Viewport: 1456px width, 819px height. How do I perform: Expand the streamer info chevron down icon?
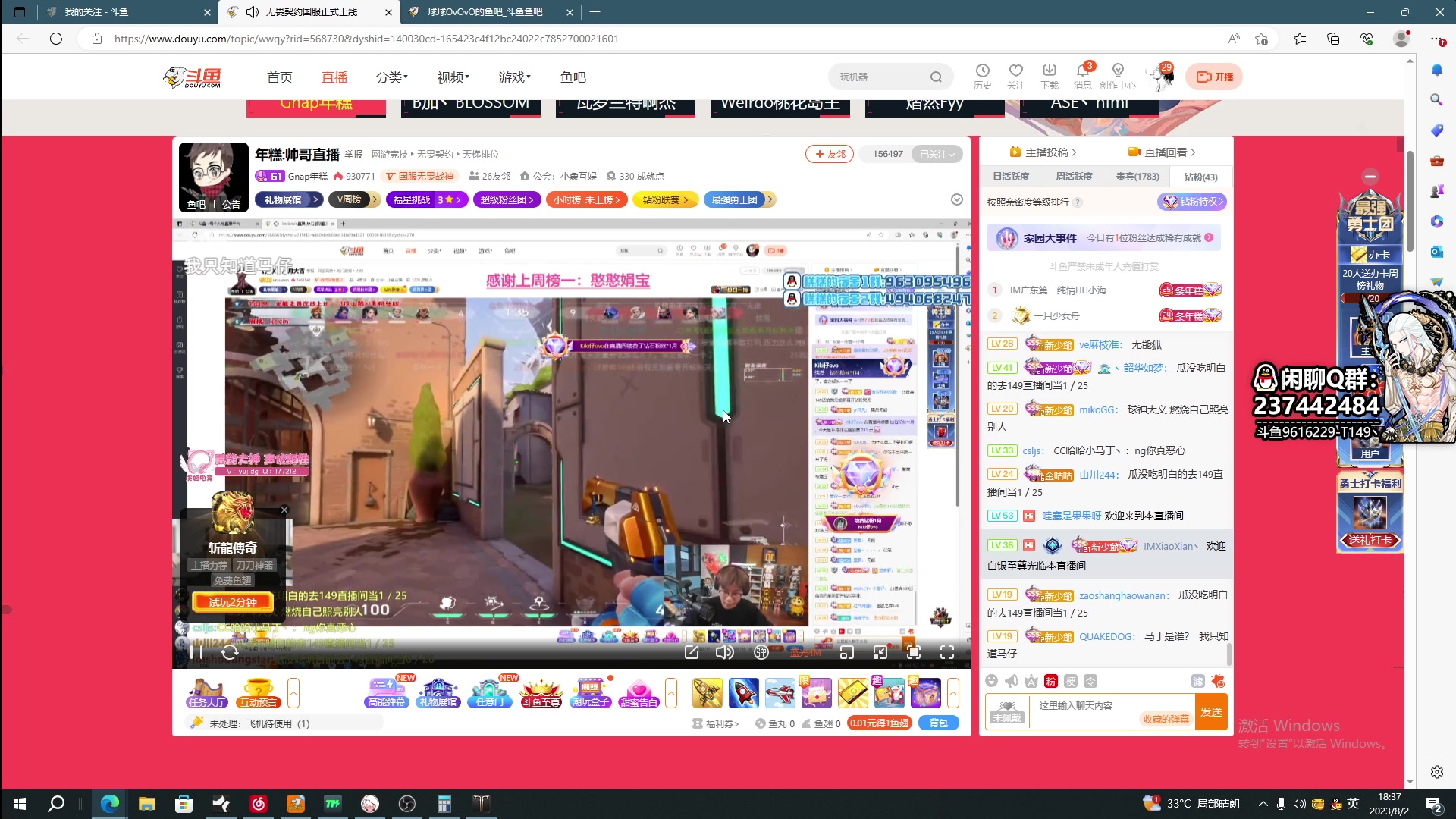coord(957,199)
